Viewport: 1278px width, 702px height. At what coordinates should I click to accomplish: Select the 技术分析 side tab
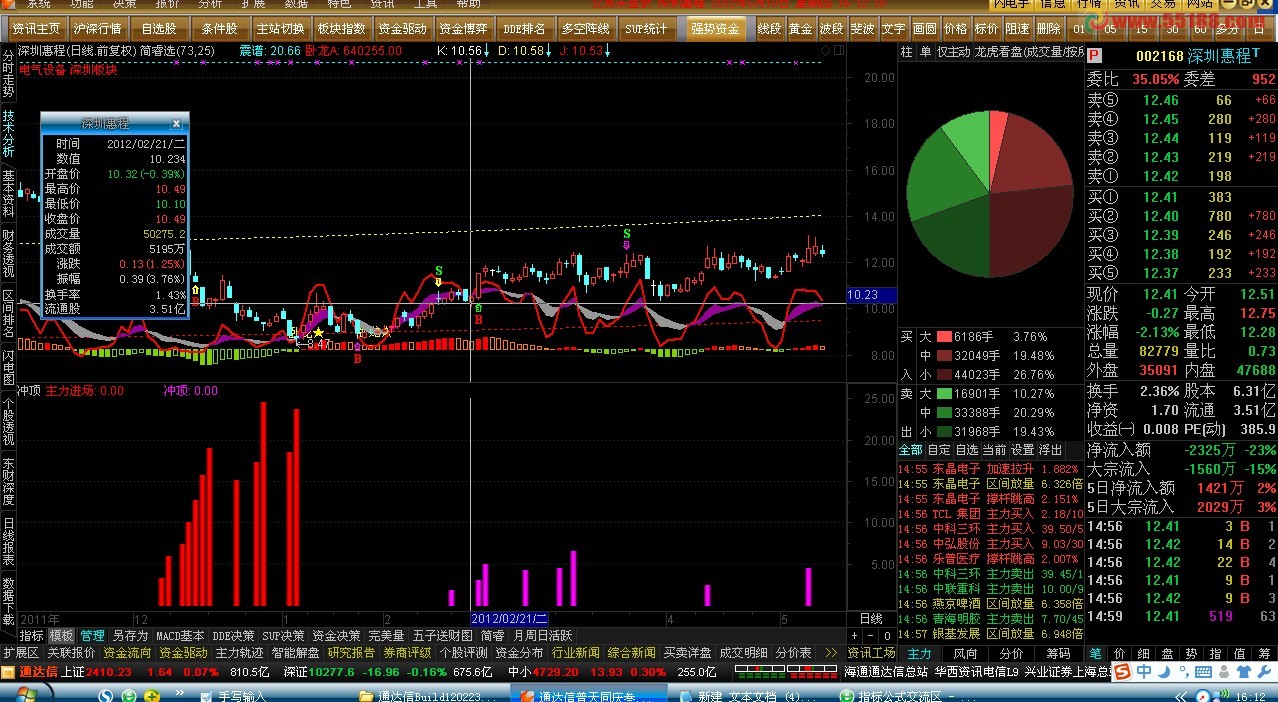tap(8, 133)
